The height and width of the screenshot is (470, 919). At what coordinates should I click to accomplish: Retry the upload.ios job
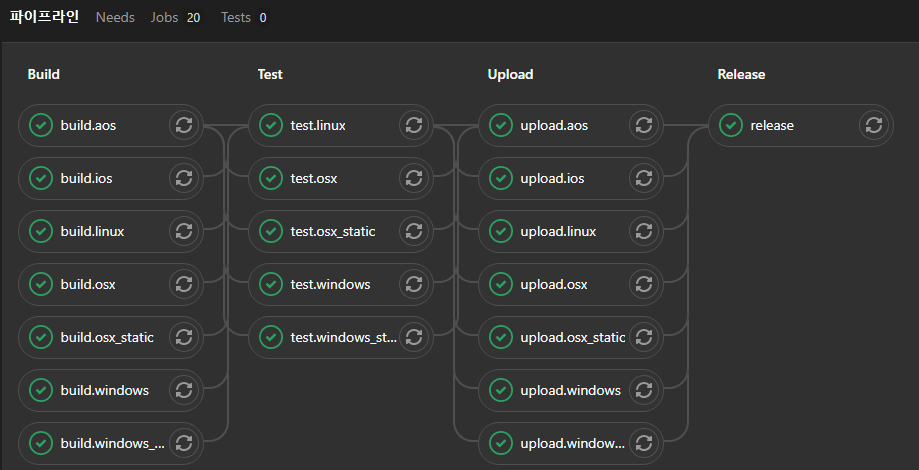tap(644, 178)
